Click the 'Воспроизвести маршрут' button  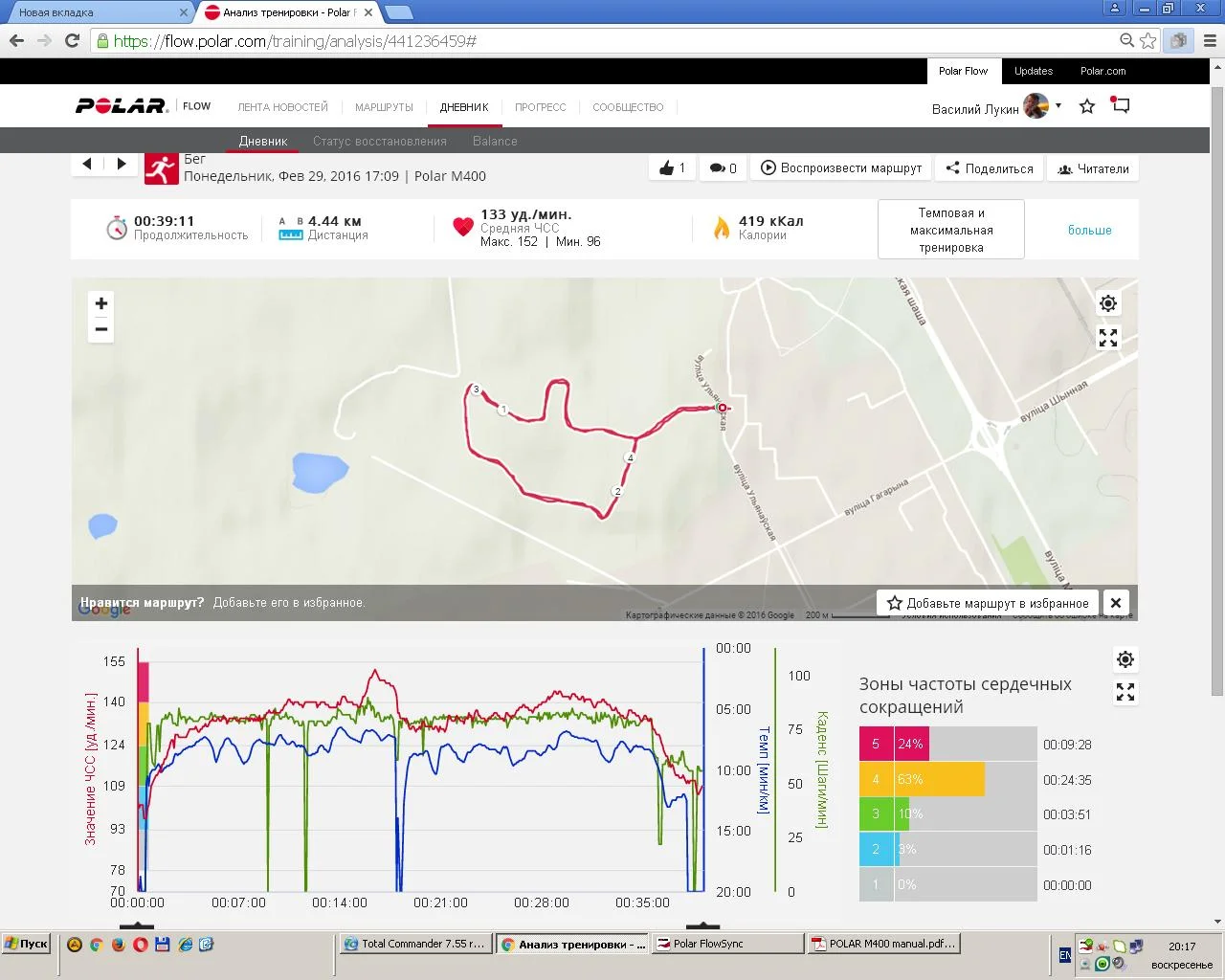tap(841, 168)
